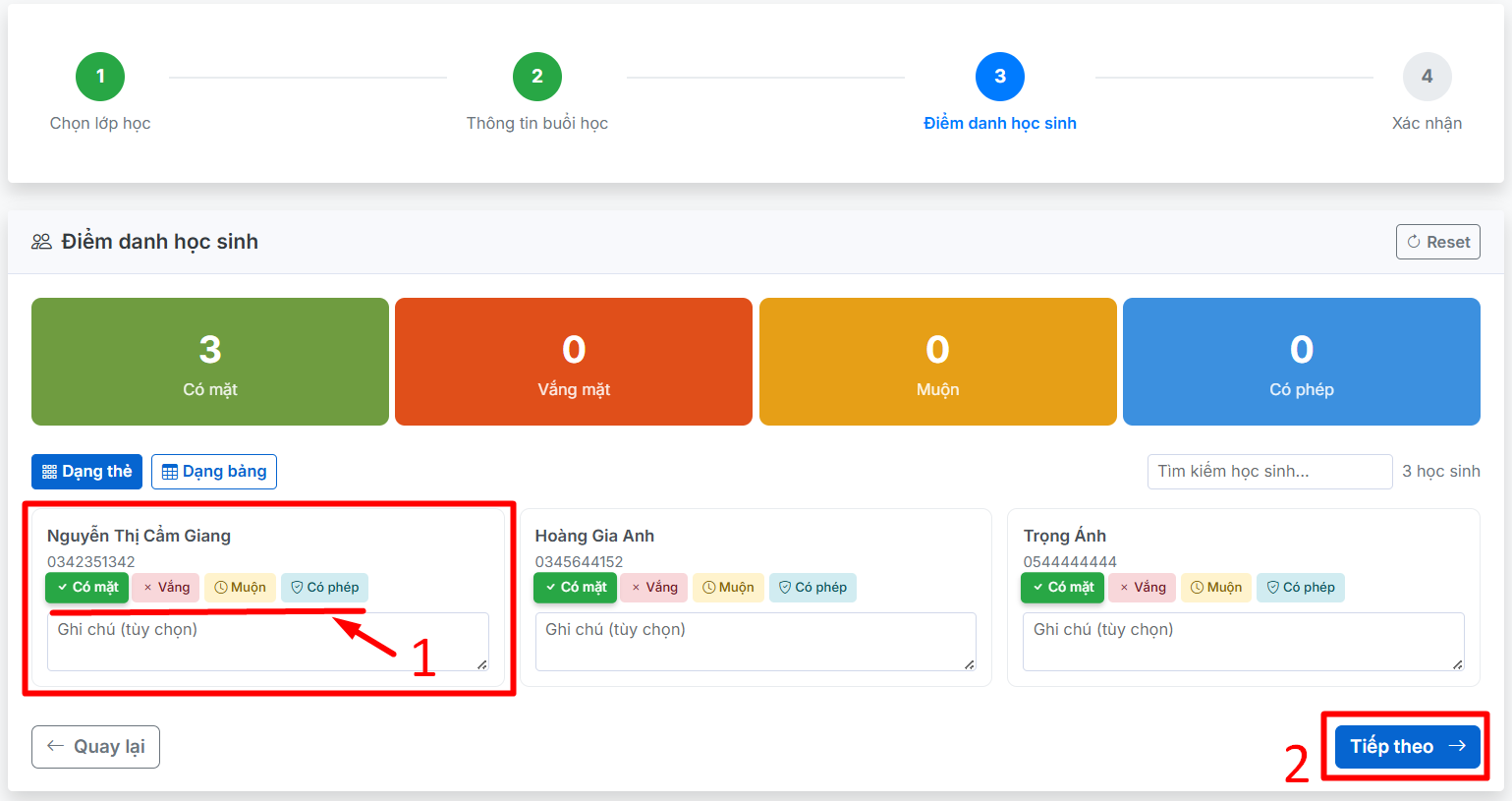
Task: Select step 1 Chọn lớp học circle
Action: 100,77
